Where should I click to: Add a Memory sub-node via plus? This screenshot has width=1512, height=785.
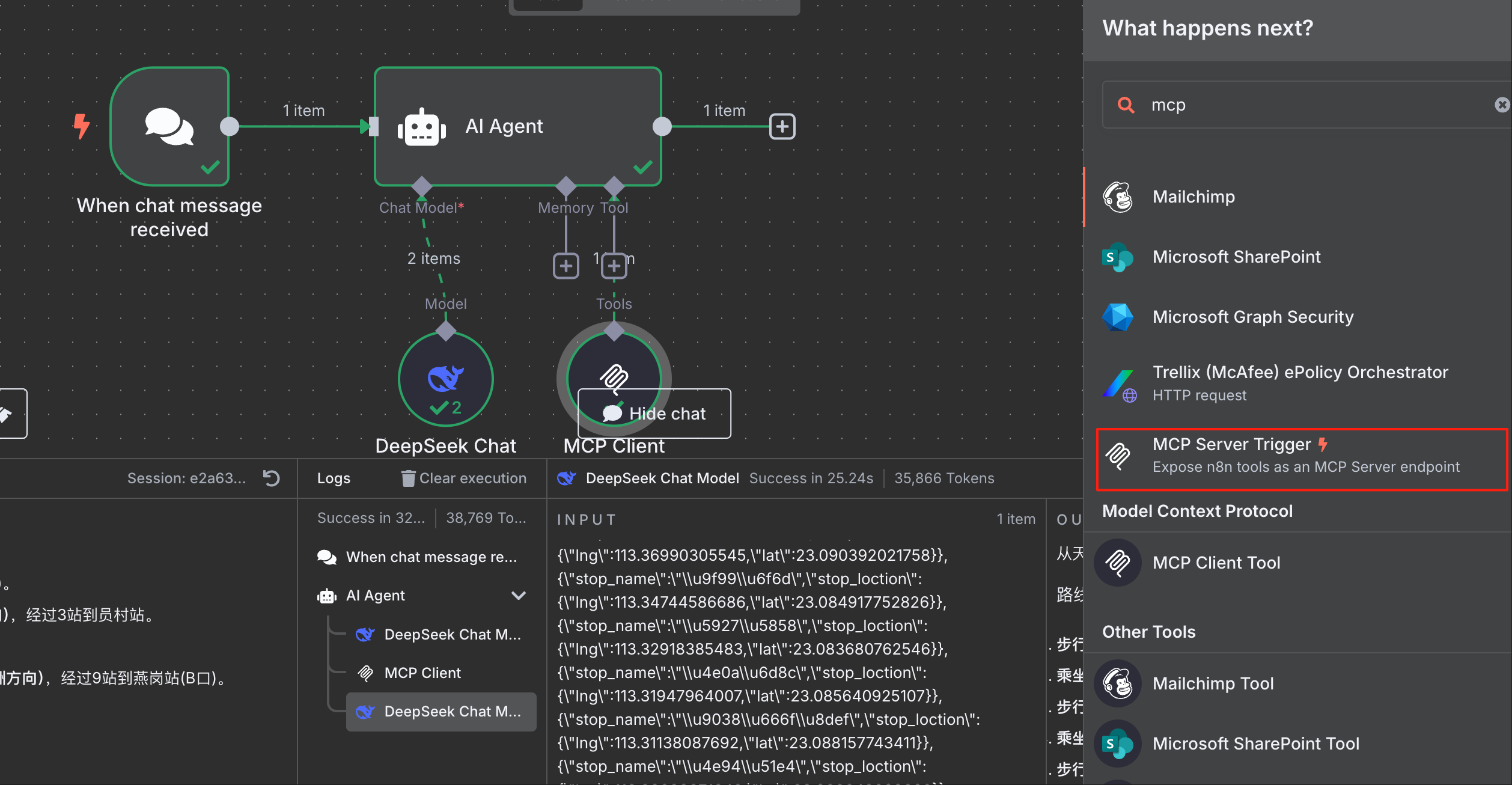pos(565,266)
